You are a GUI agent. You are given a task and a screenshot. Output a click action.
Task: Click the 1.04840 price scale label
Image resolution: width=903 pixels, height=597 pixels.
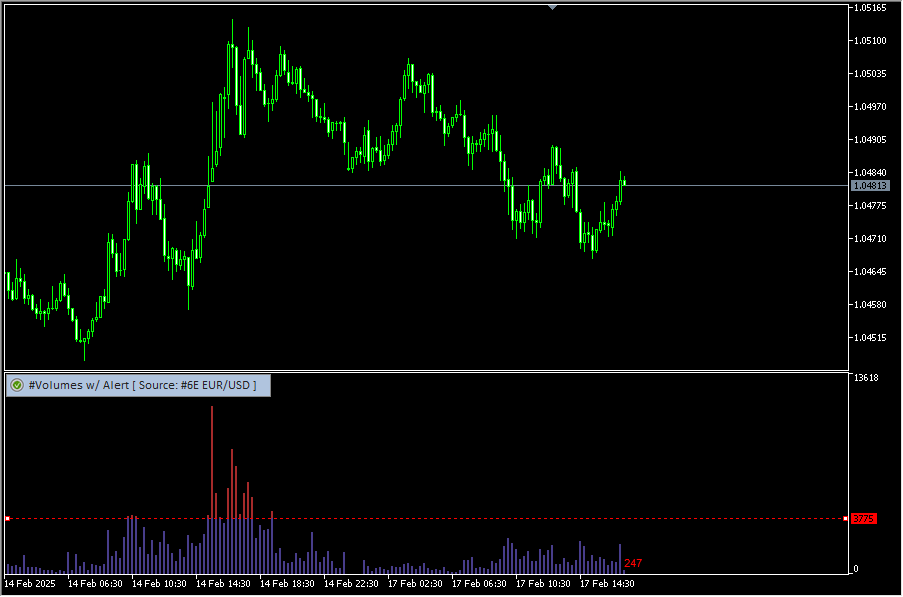(870, 173)
